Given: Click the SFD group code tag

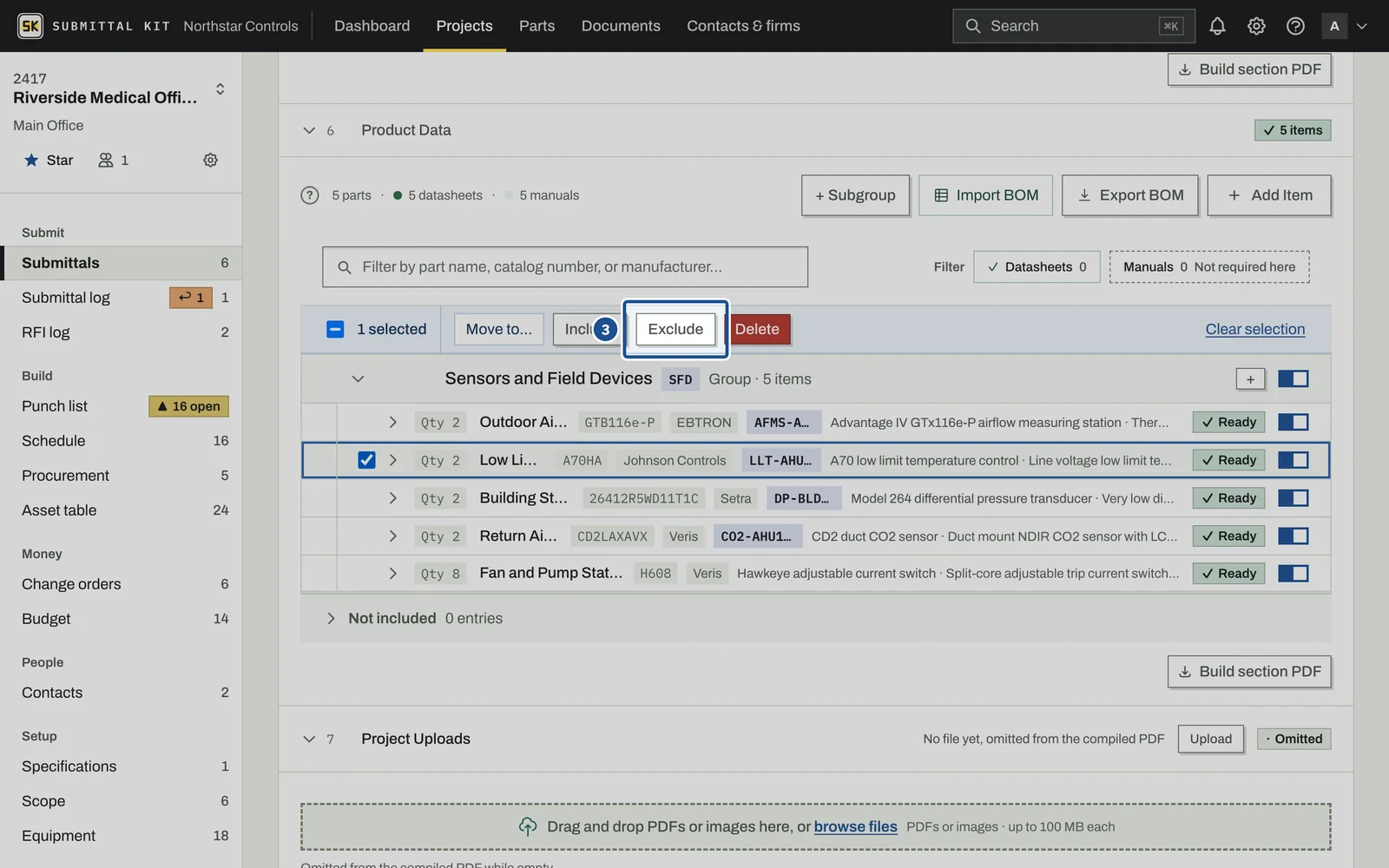Looking at the screenshot, I should (x=681, y=379).
